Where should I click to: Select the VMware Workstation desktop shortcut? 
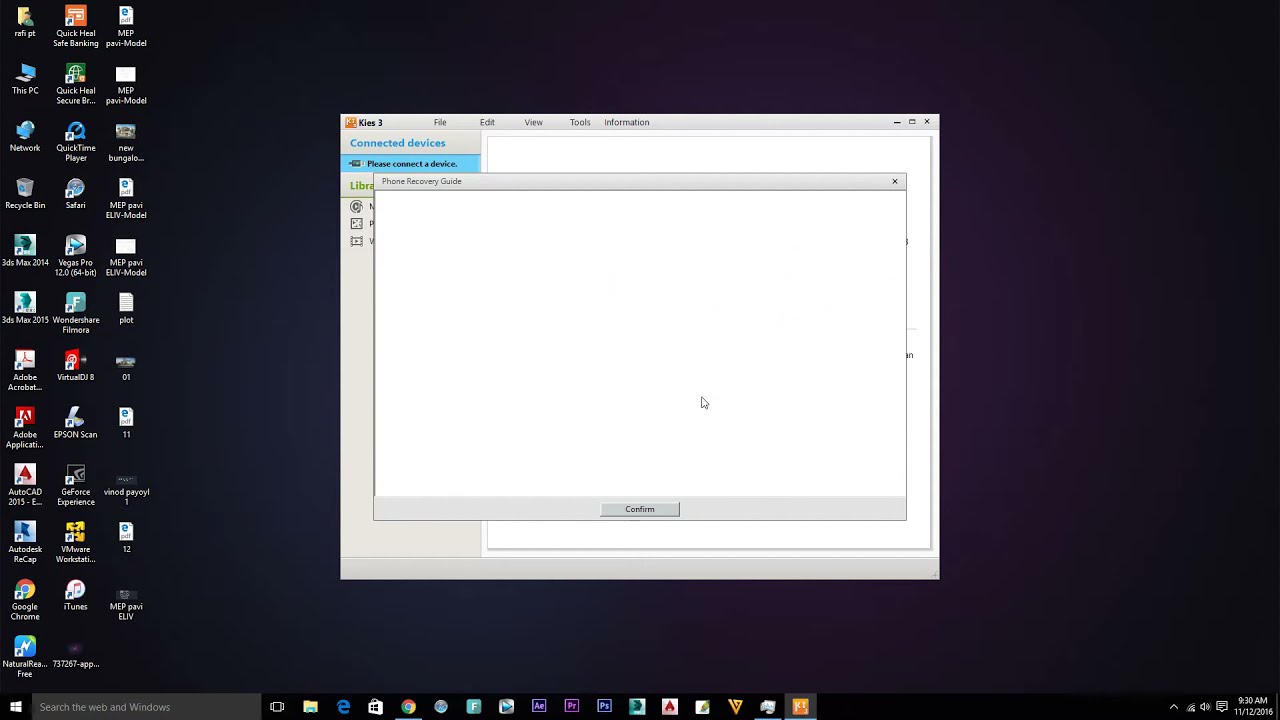coord(75,543)
